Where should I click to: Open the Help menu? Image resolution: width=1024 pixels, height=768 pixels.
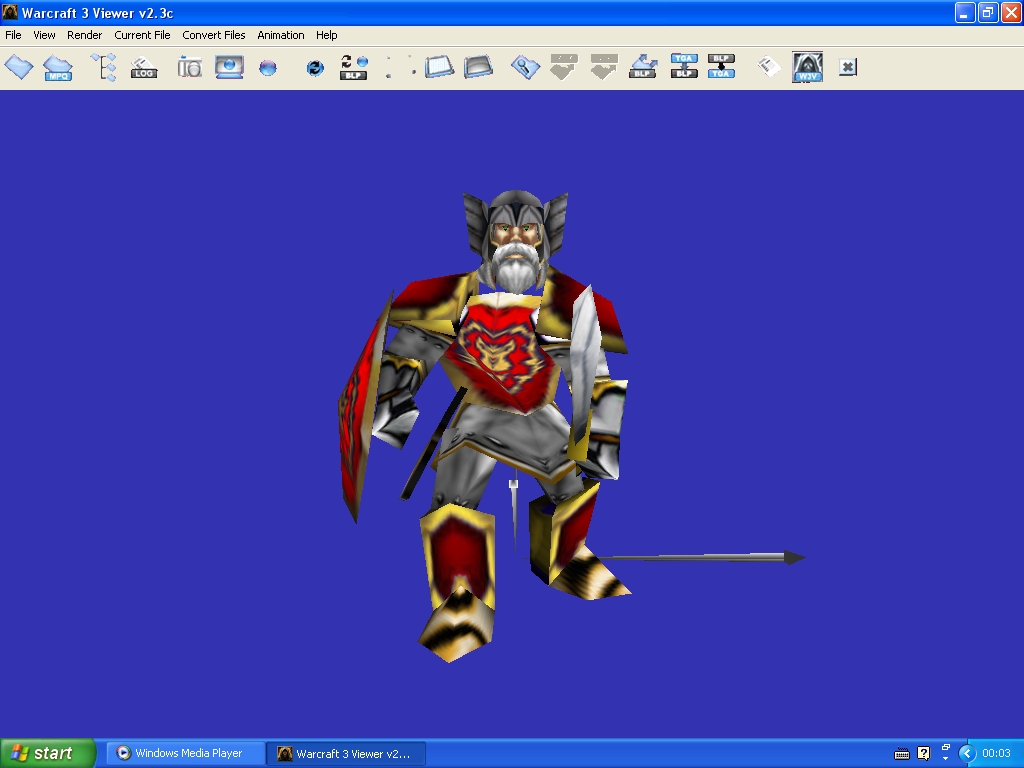tap(327, 35)
